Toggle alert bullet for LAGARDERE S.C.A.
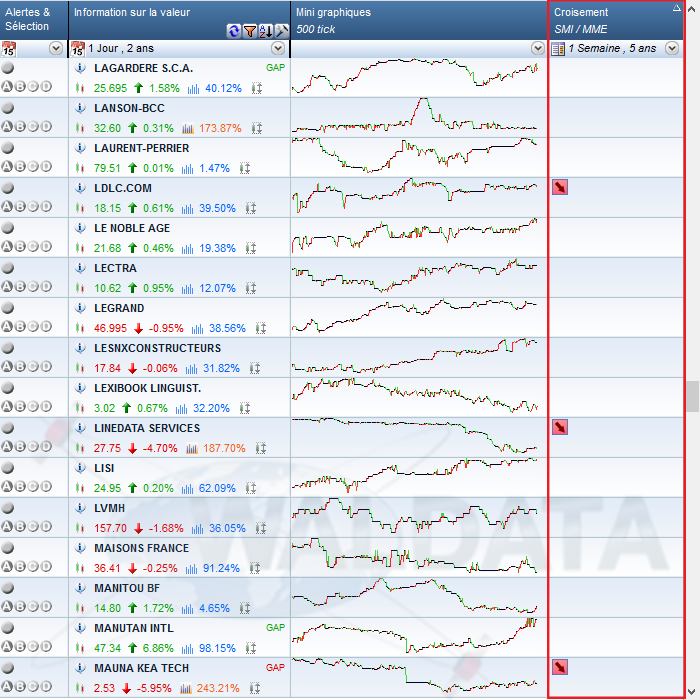 pos(8,68)
